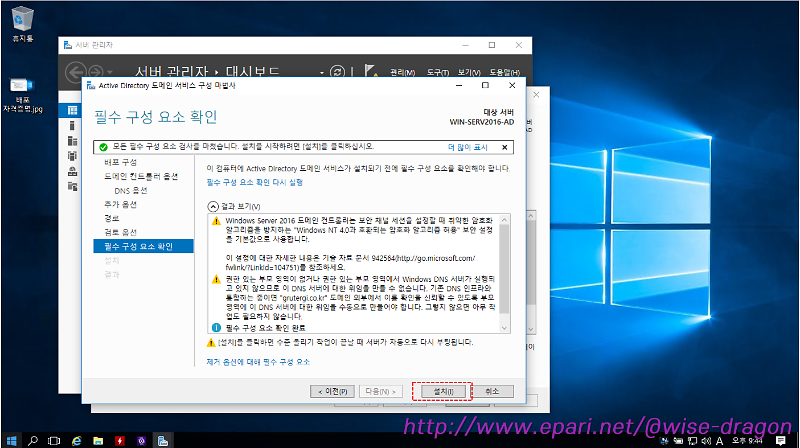Click Server Manager back arrow button

click(x=76, y=72)
